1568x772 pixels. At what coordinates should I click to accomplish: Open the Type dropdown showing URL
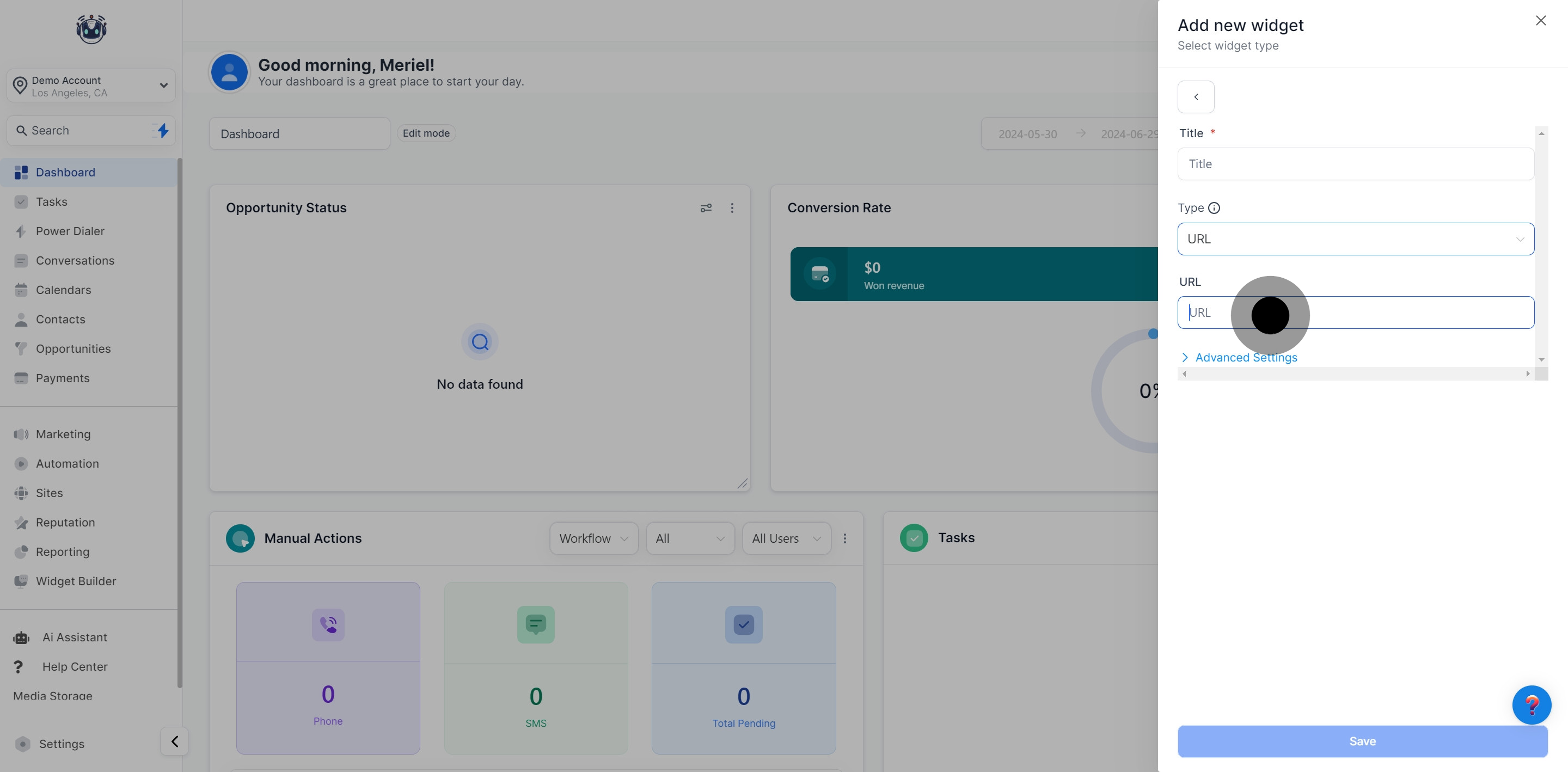click(1355, 239)
